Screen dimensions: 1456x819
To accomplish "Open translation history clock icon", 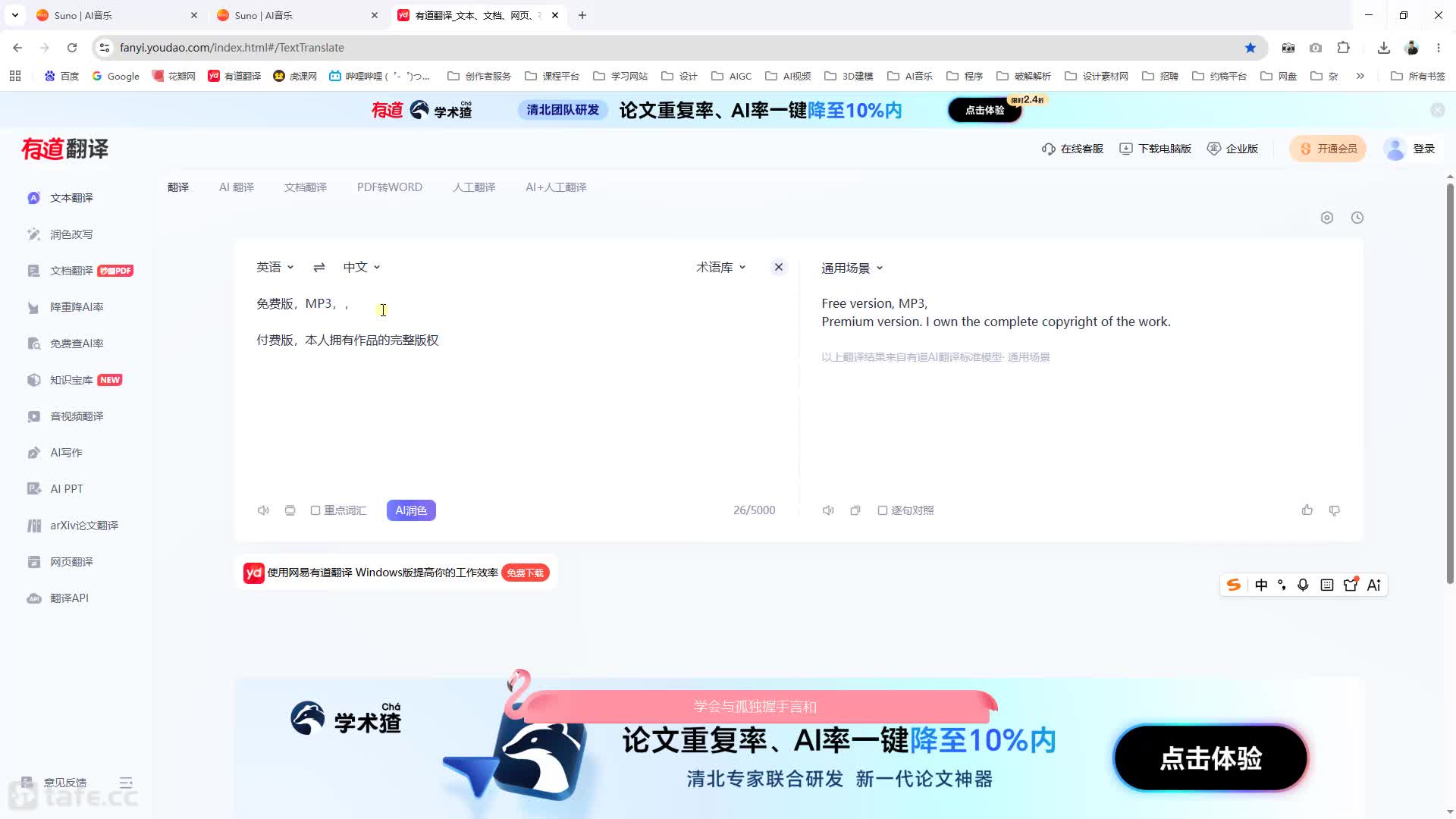I will tap(1357, 218).
